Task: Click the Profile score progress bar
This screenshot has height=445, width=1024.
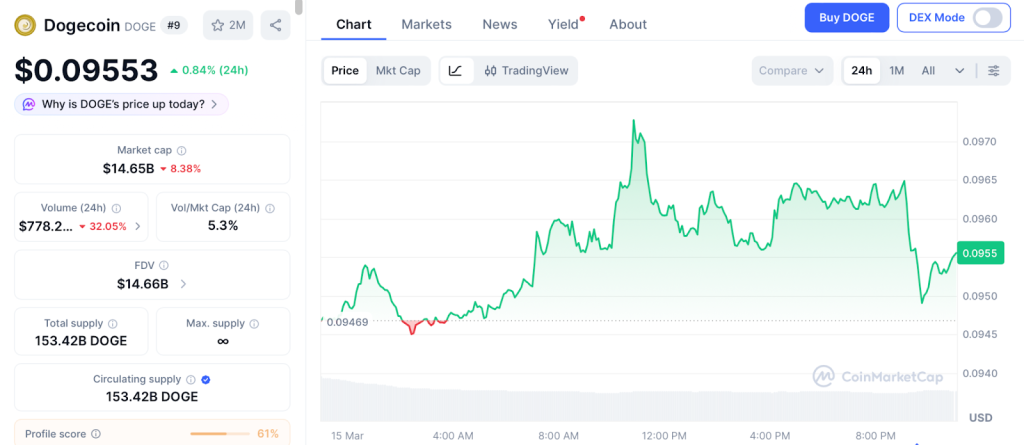Action: tap(220, 434)
